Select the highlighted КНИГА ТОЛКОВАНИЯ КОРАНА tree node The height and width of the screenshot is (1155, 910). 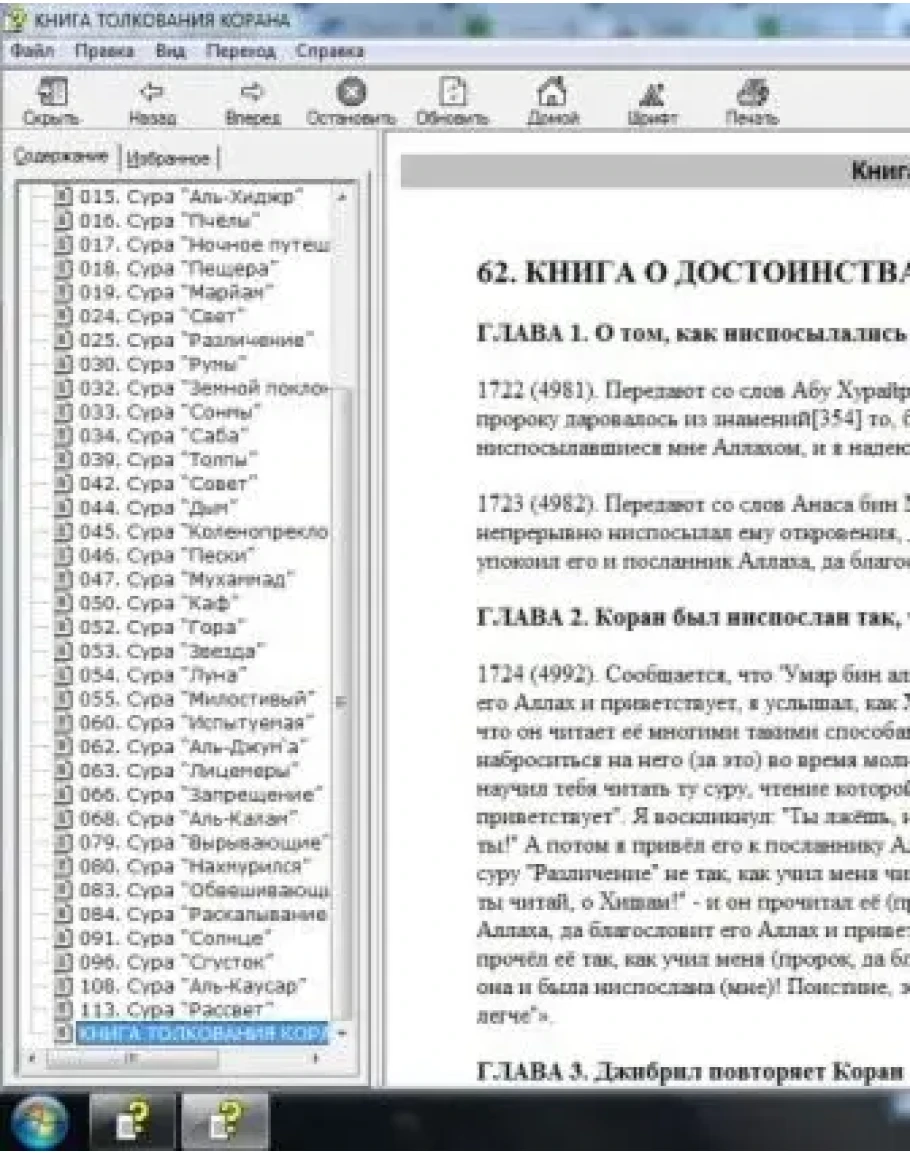202,1031
